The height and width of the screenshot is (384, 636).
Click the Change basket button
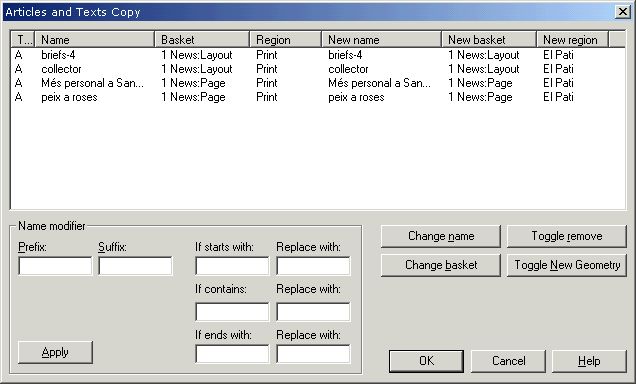[440, 265]
